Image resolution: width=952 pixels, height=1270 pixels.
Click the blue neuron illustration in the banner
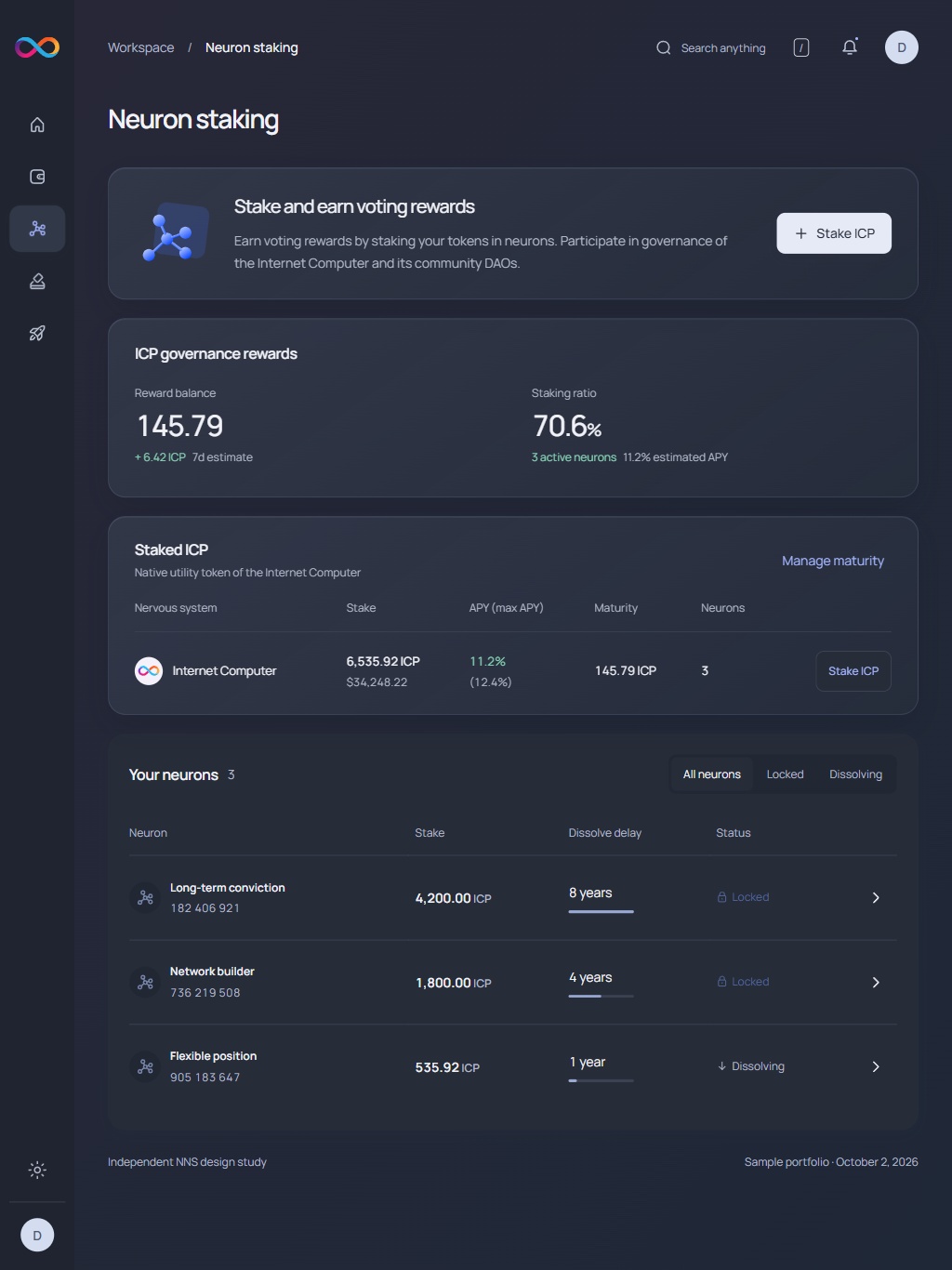174,233
